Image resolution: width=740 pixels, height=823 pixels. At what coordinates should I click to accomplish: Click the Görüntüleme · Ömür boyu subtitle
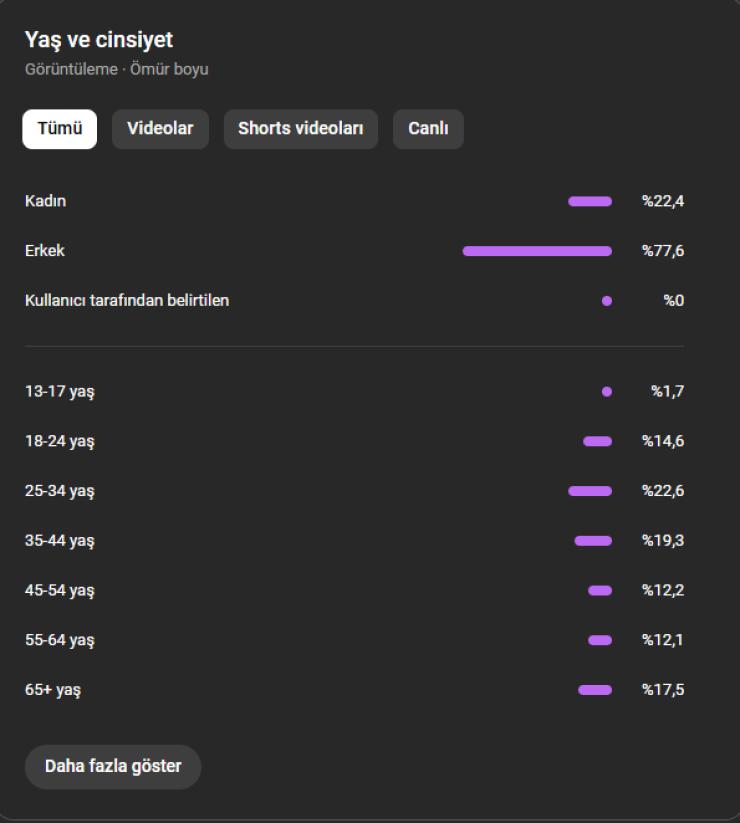(x=117, y=69)
